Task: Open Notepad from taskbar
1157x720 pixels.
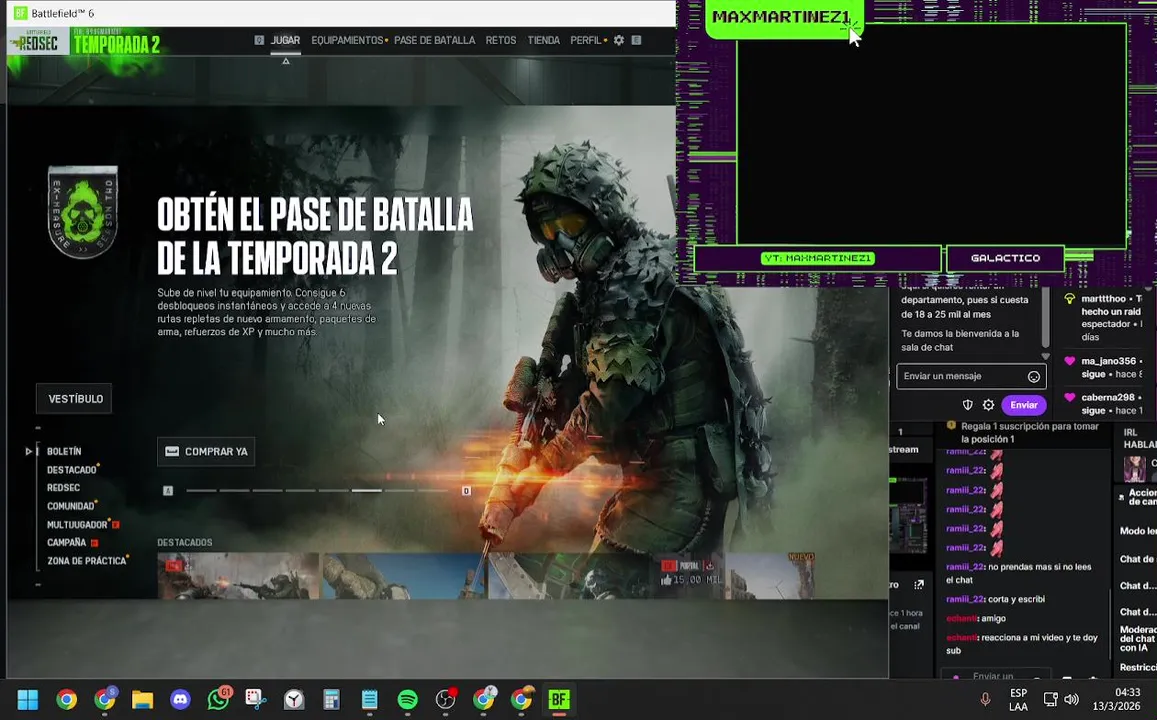Action: pos(370,699)
